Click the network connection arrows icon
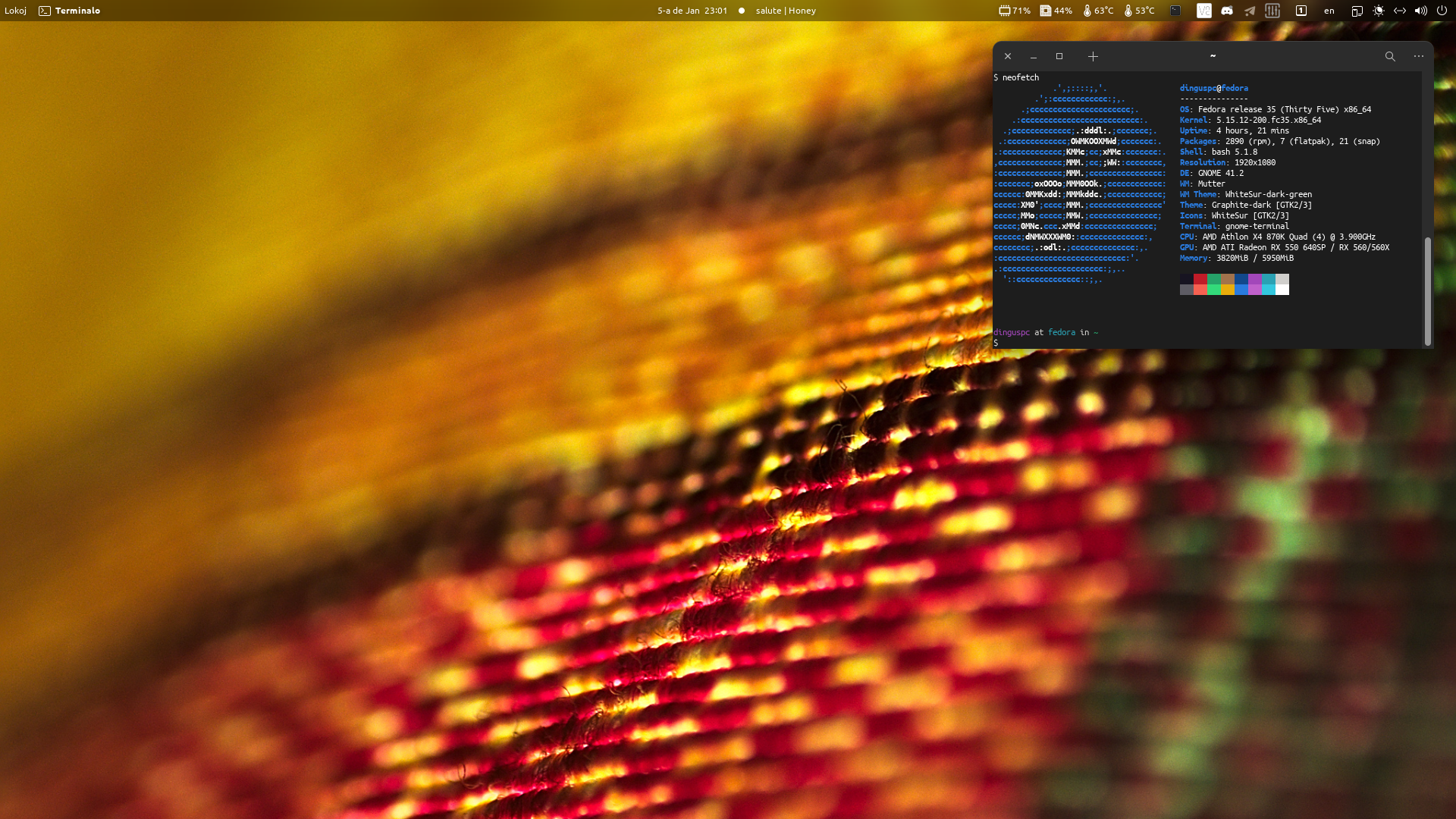Viewport: 1456px width, 819px height. (1400, 11)
